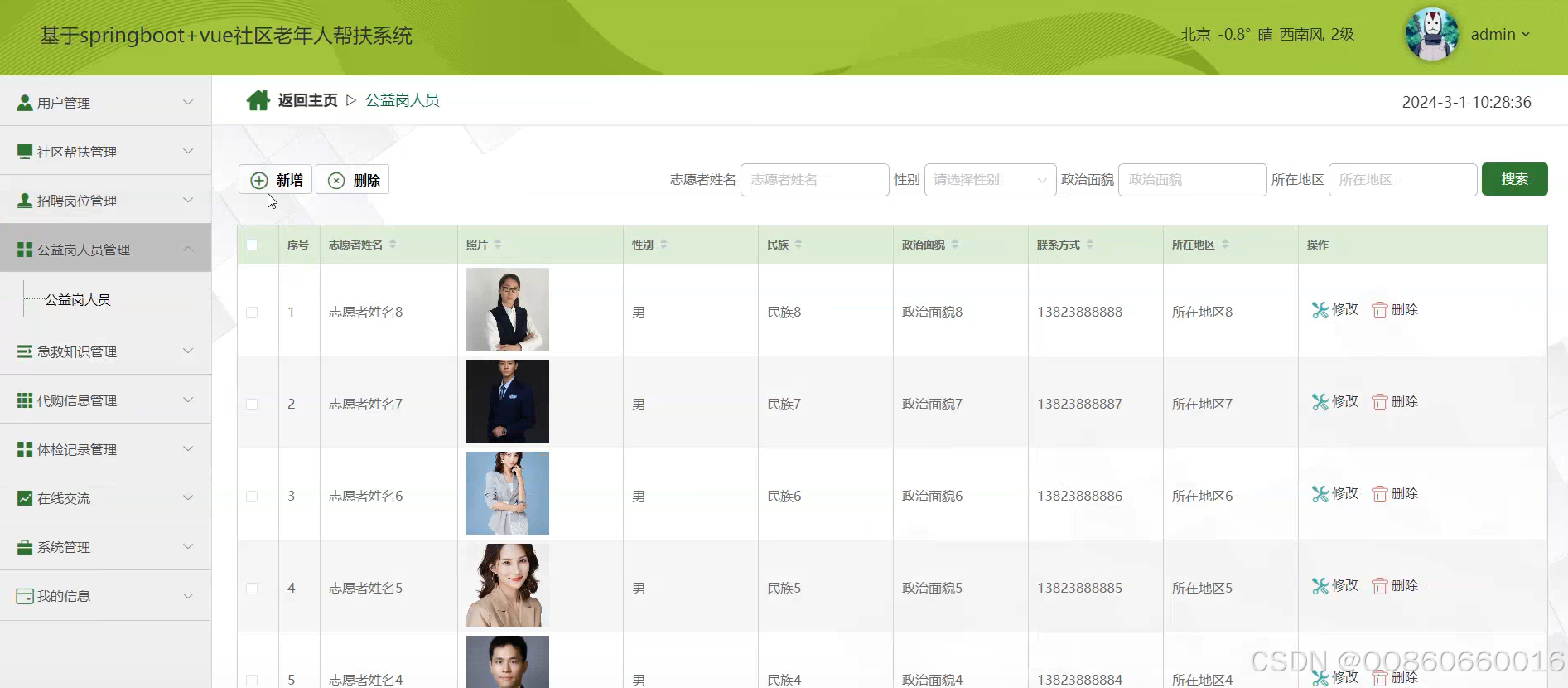Click the 招聘岗位管理 stamp icon
Image resolution: width=1568 pixels, height=688 pixels.
[25, 201]
